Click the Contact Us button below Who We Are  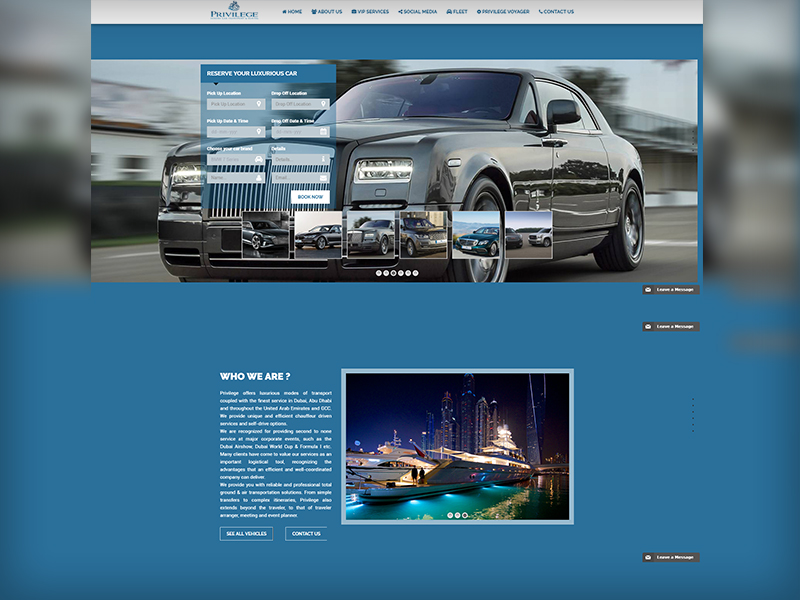(306, 534)
